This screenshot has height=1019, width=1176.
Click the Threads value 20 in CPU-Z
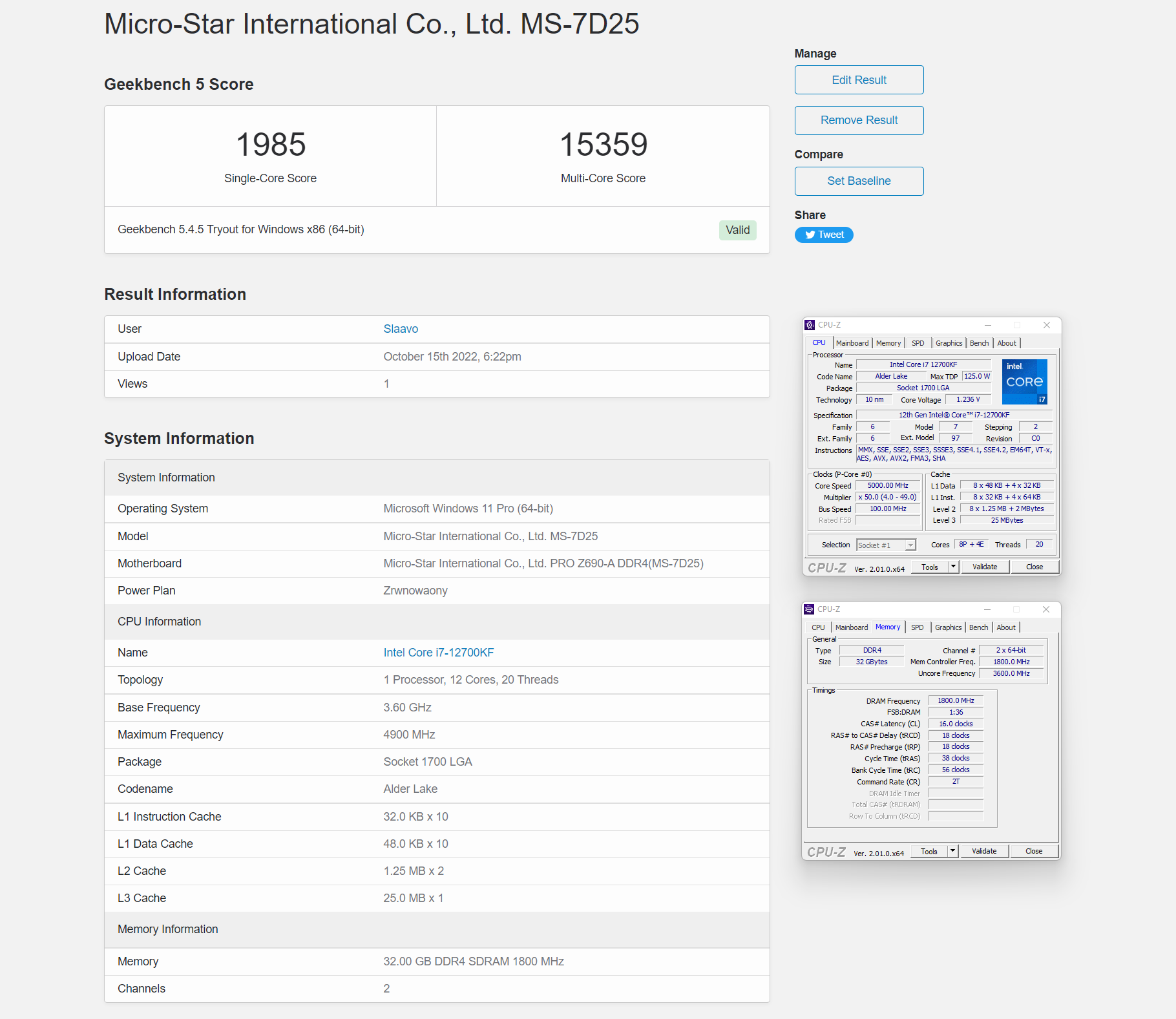1039,545
